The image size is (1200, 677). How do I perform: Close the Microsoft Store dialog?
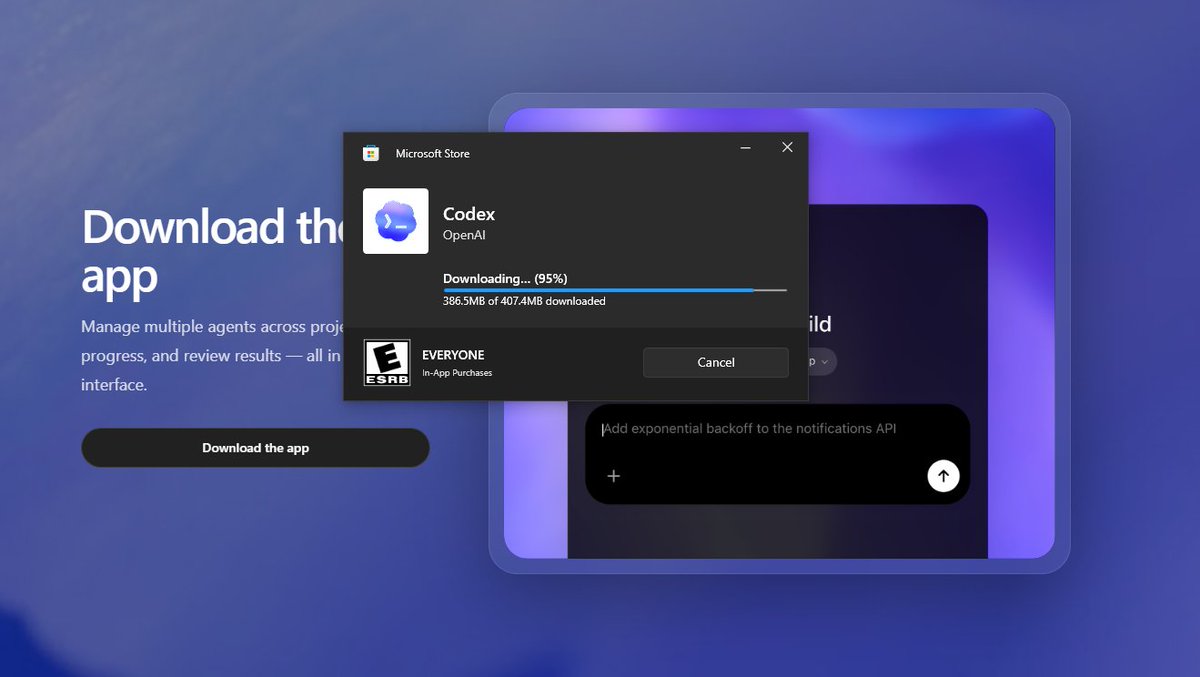[x=787, y=147]
